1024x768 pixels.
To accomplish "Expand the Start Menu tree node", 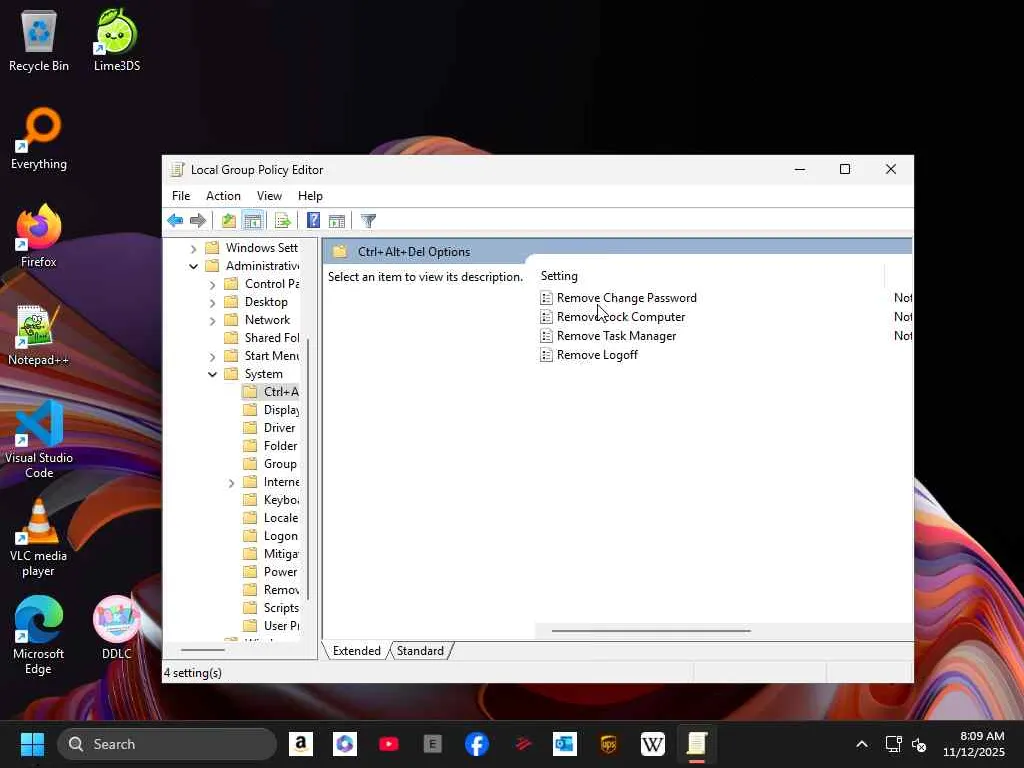I will (x=212, y=357).
